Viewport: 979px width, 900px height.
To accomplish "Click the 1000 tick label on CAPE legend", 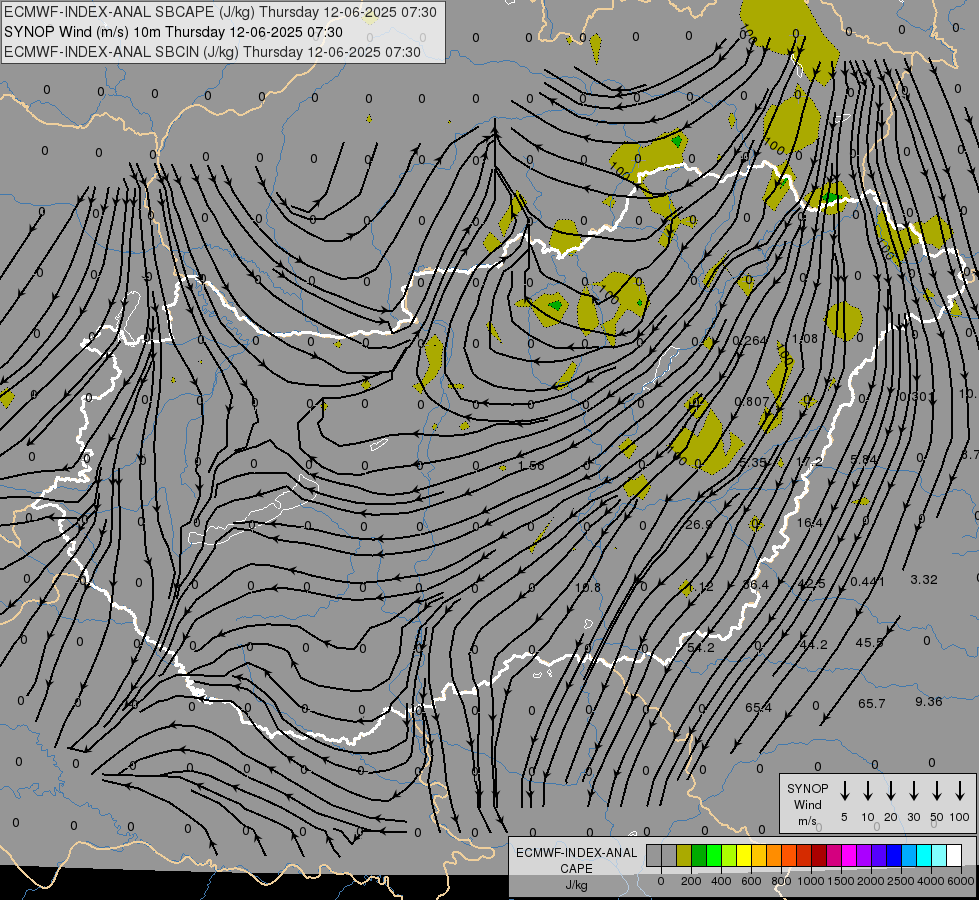I will click(x=810, y=881).
